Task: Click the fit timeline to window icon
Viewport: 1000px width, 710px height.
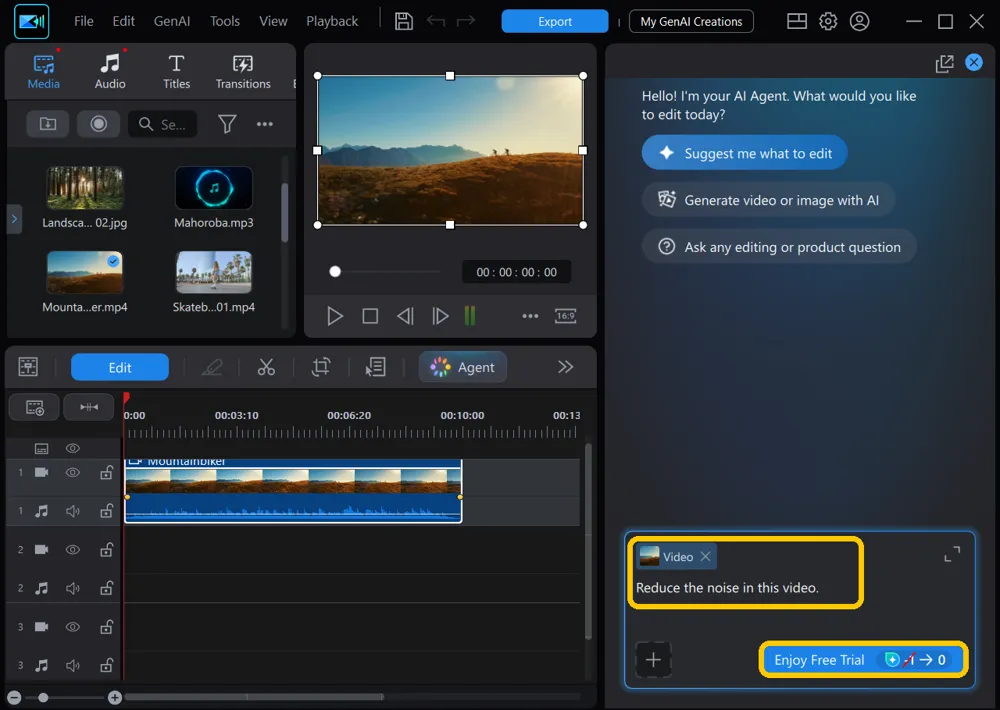Action: click(89, 407)
